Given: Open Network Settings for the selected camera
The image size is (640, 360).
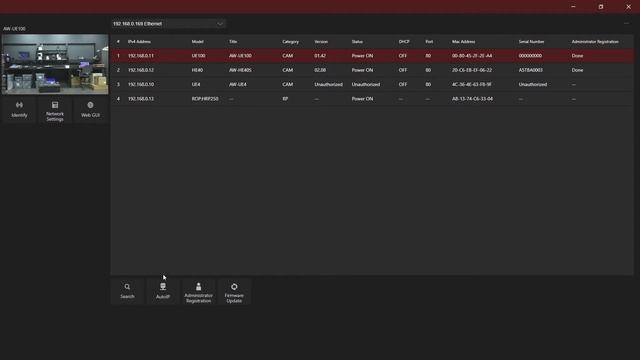Looking at the screenshot, I should pos(55,109).
